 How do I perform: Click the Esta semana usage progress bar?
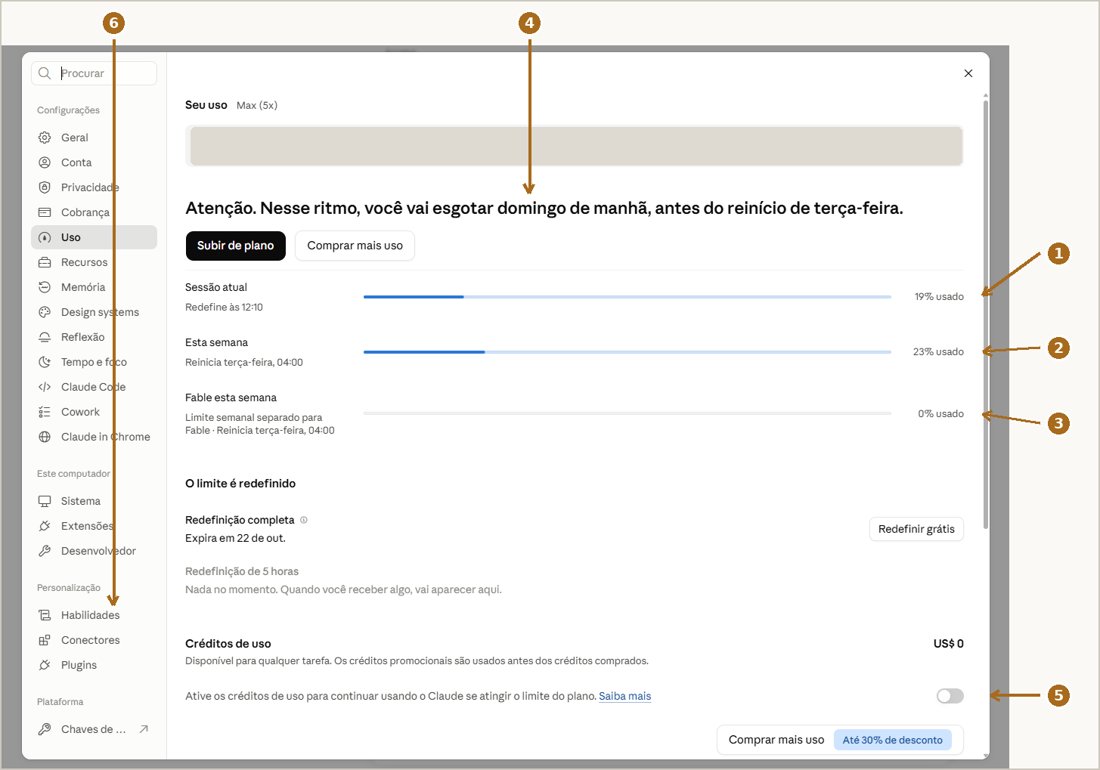point(627,351)
